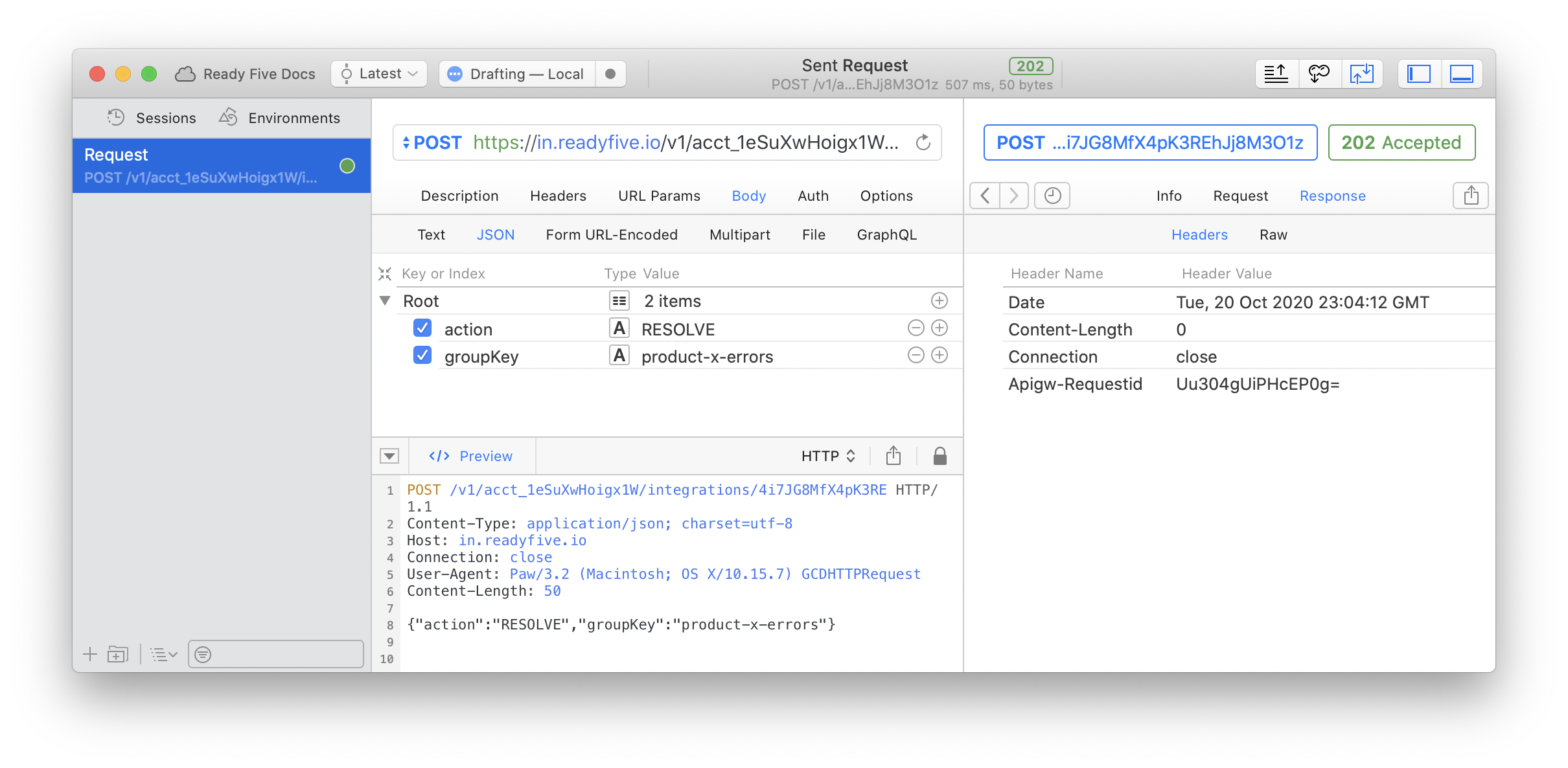
Task: Open the Environments tab in sidebar
Action: click(279, 118)
